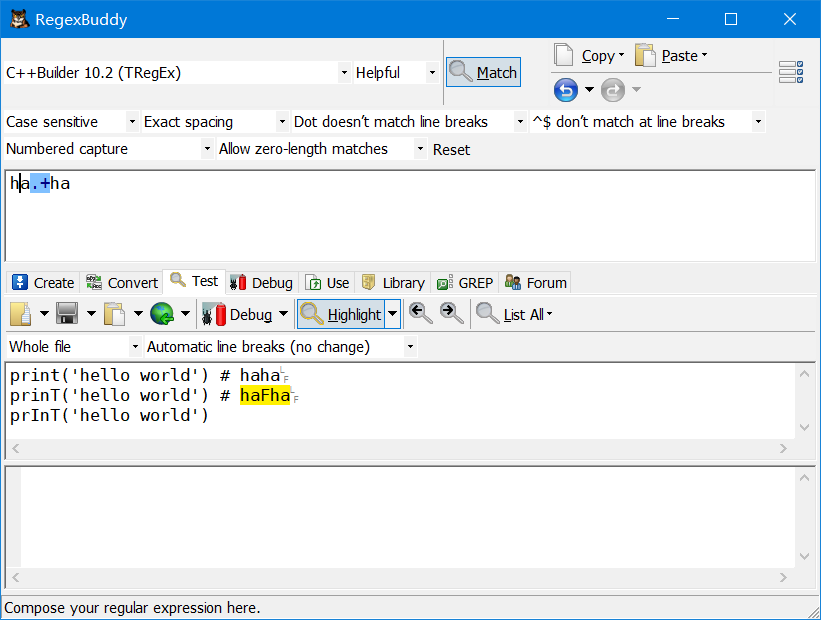Expand the save file dropdown arrow
Image resolution: width=821 pixels, height=620 pixels.
[x=91, y=314]
